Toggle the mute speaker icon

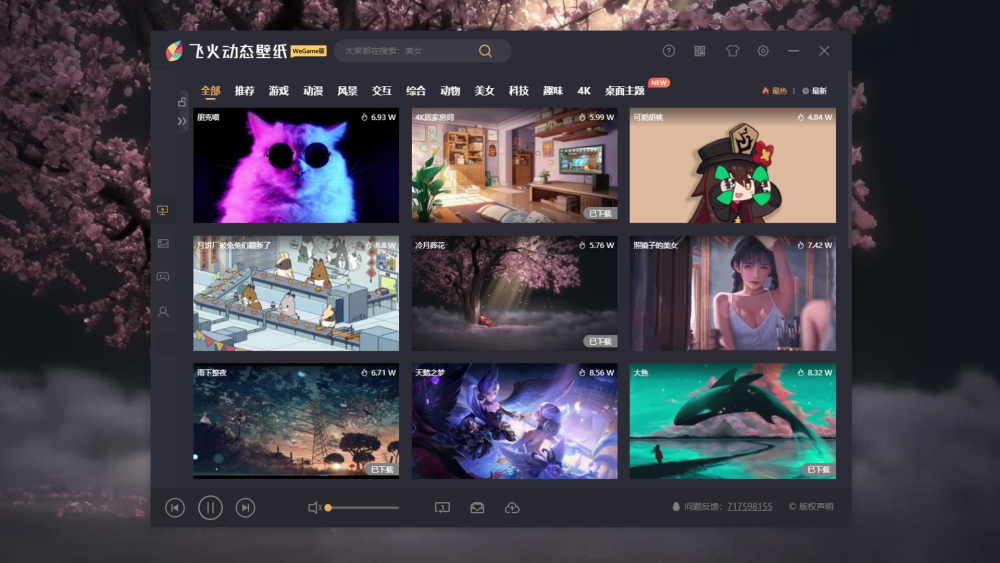point(314,508)
